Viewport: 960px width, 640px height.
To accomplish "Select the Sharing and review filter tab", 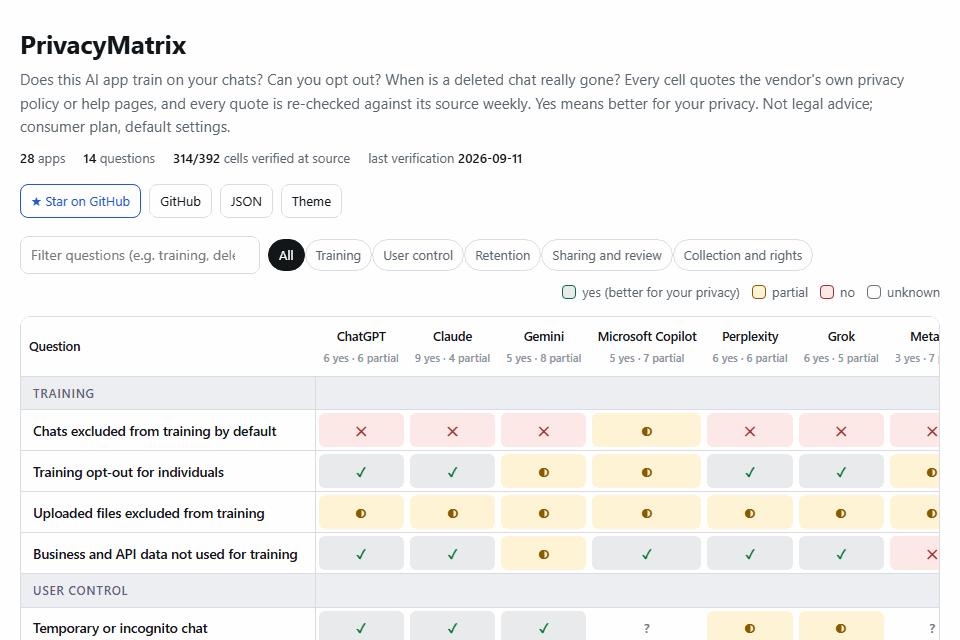I will click(x=607, y=255).
